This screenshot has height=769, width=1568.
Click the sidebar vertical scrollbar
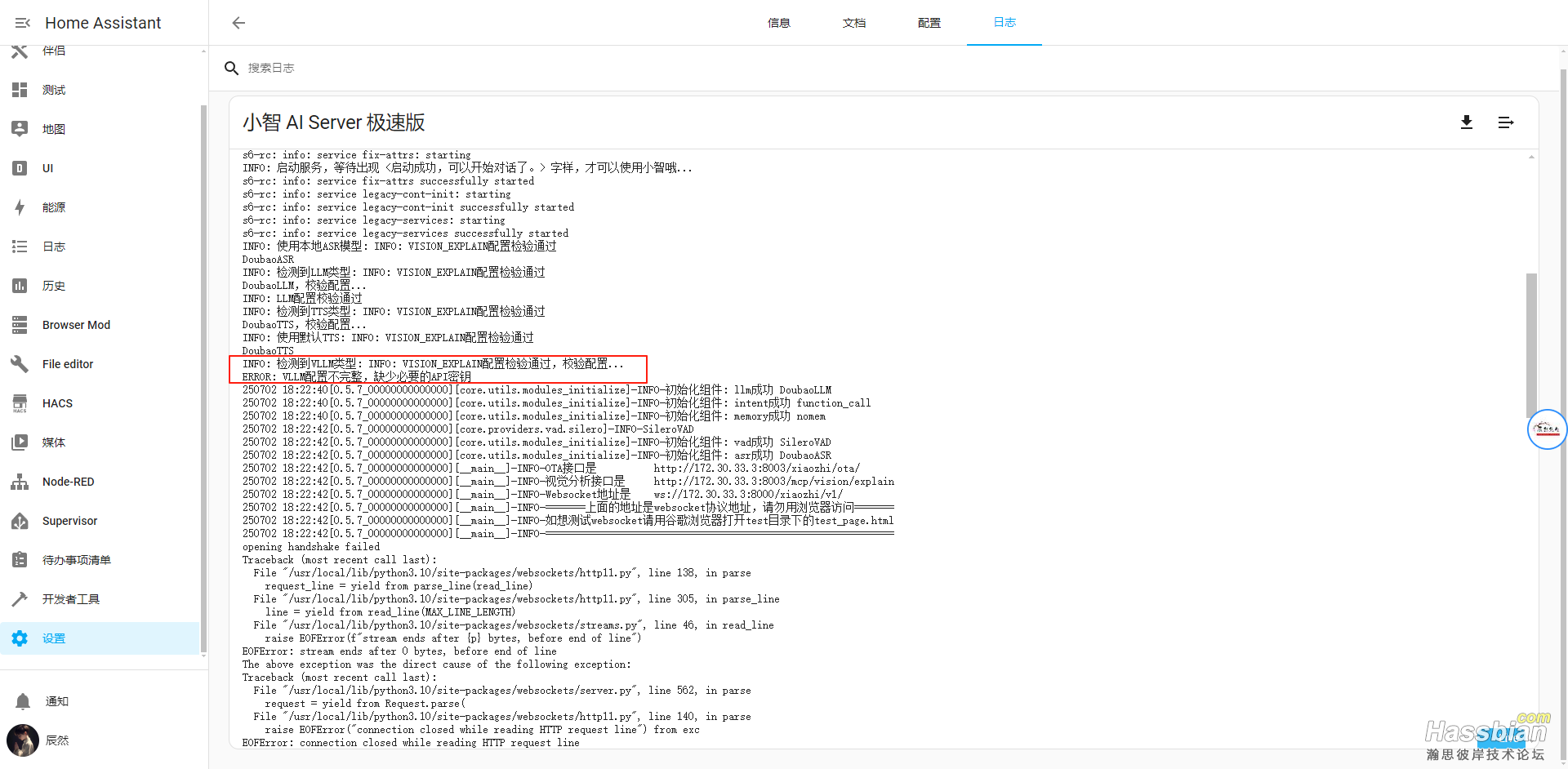coord(203,378)
